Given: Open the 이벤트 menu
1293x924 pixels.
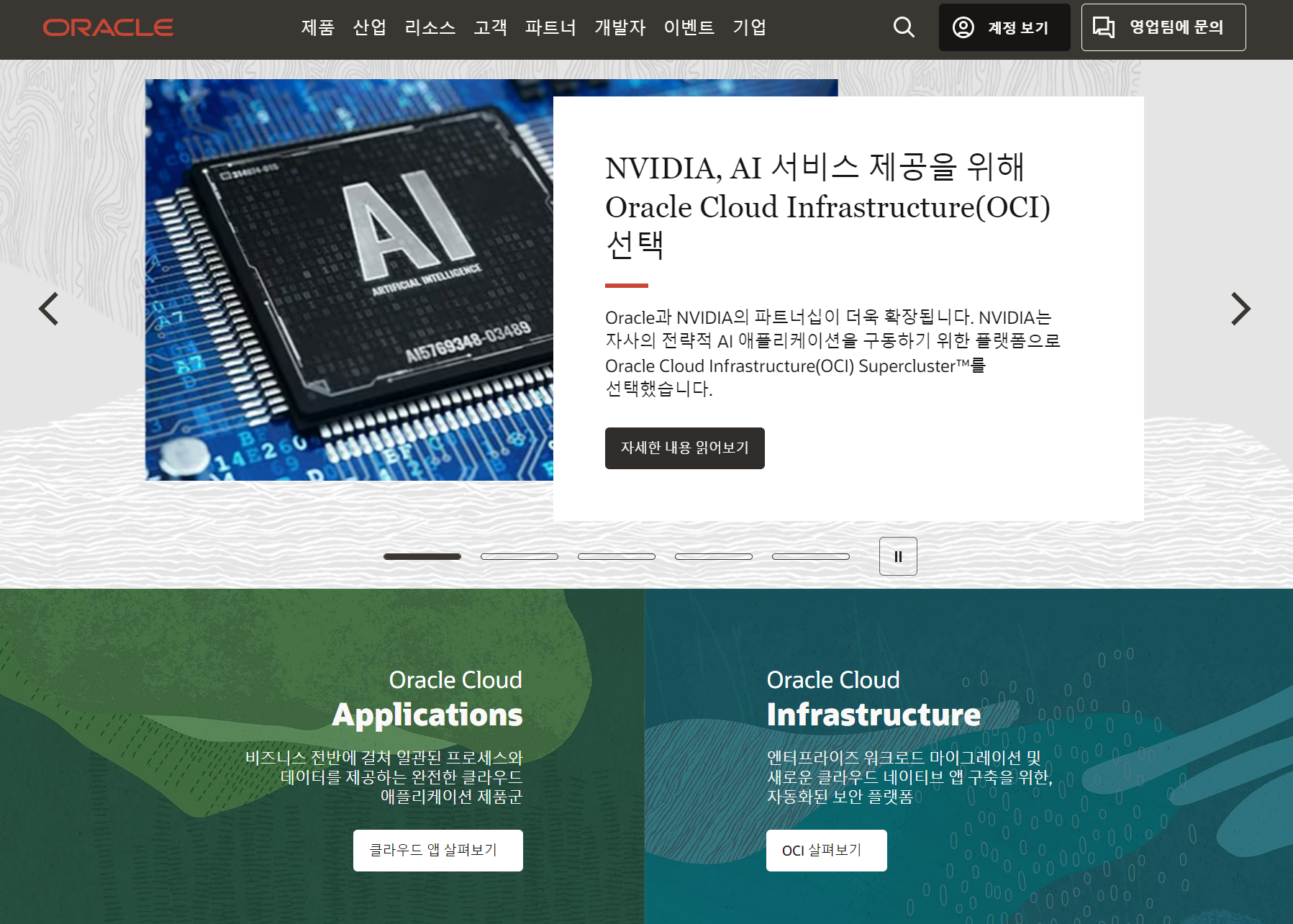Looking at the screenshot, I should [689, 27].
